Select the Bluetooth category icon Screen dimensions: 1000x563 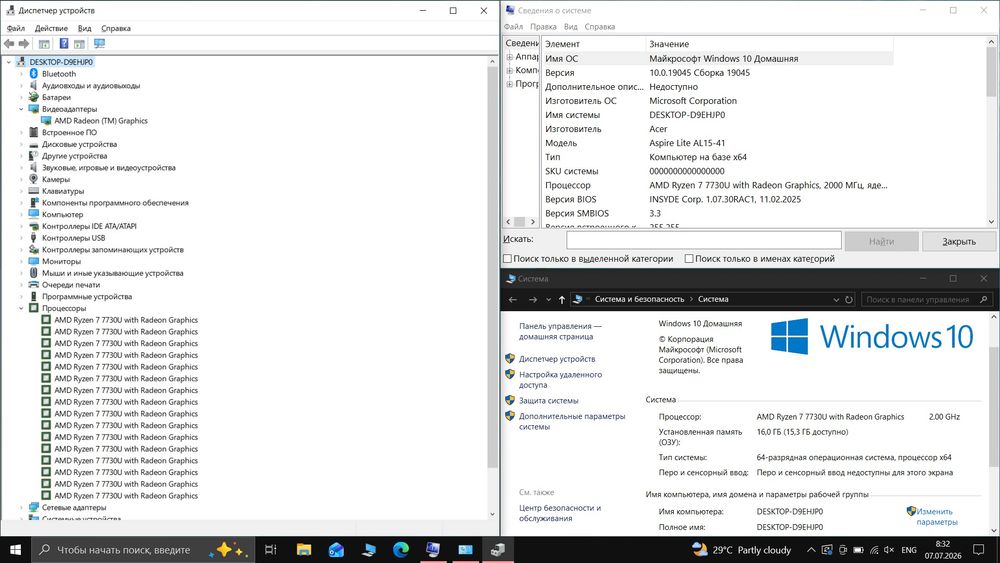click(x=34, y=74)
